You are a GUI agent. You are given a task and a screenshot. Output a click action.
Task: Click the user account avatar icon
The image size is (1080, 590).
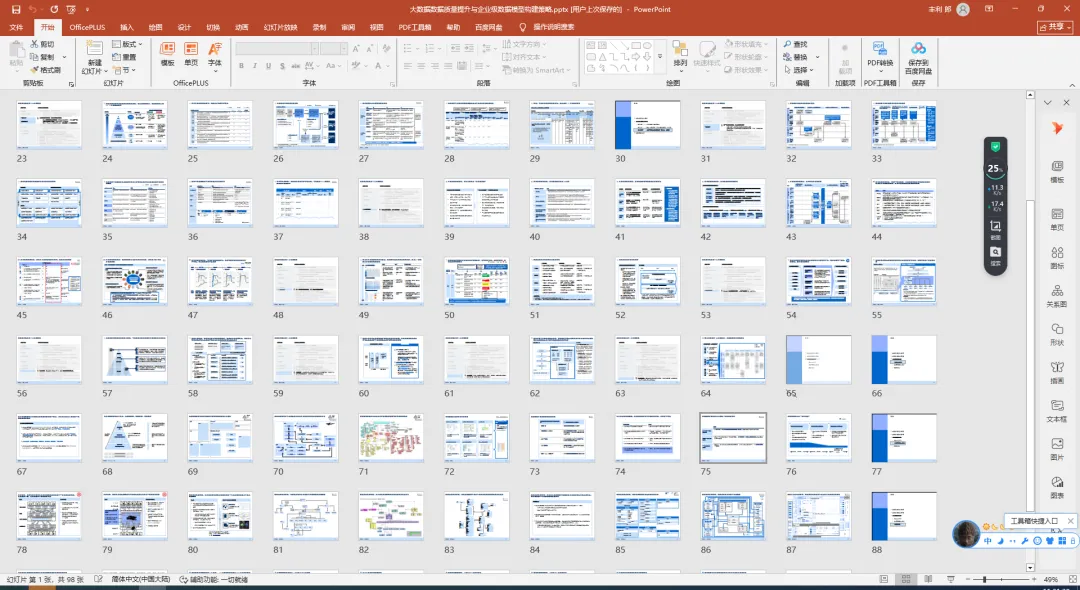coord(963,10)
